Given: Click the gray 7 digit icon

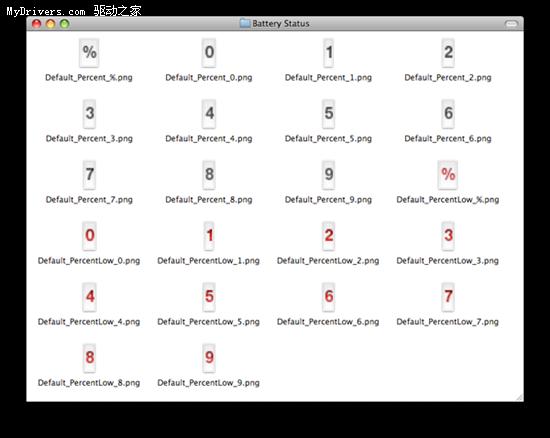Looking at the screenshot, I should (x=89, y=175).
